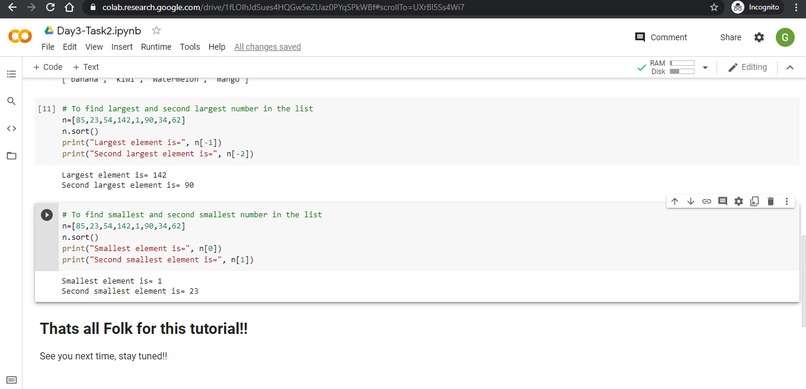Star the Day3-Task2.ipynb notebook
806x389 pixels.
click(156, 30)
